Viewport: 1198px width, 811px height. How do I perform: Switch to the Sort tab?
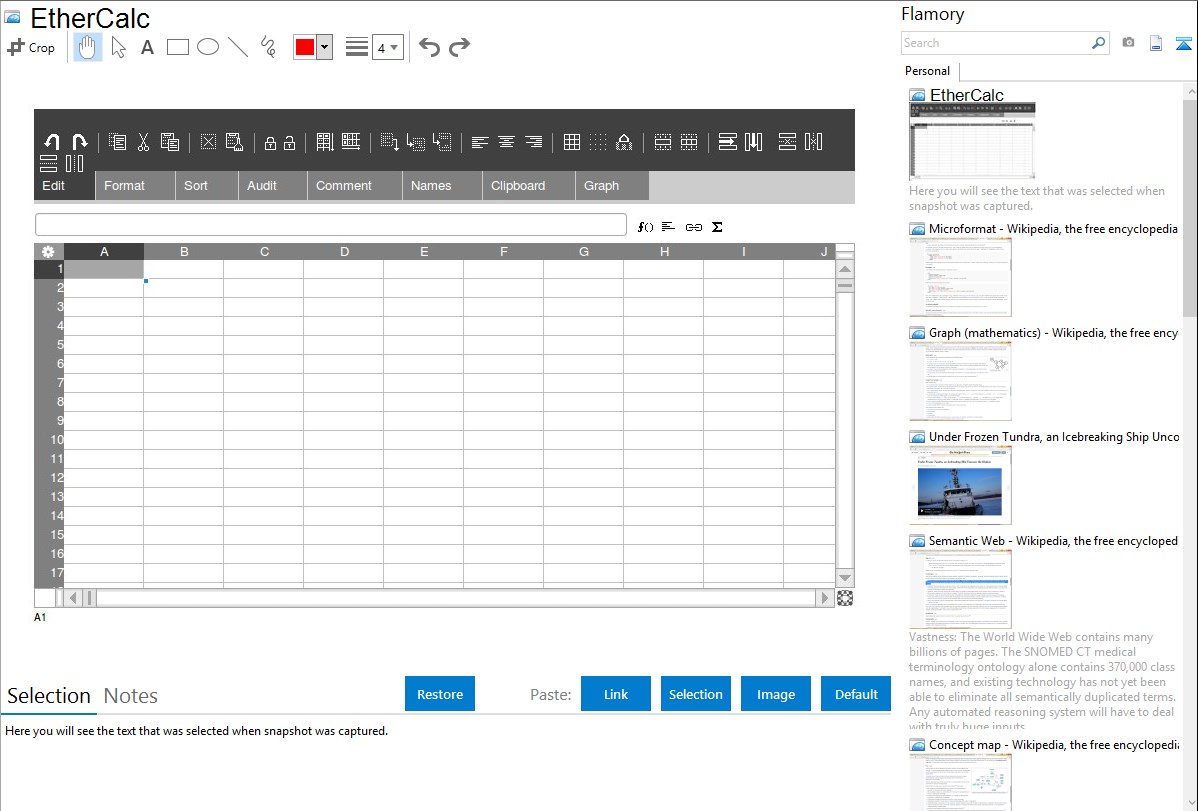click(206, 186)
